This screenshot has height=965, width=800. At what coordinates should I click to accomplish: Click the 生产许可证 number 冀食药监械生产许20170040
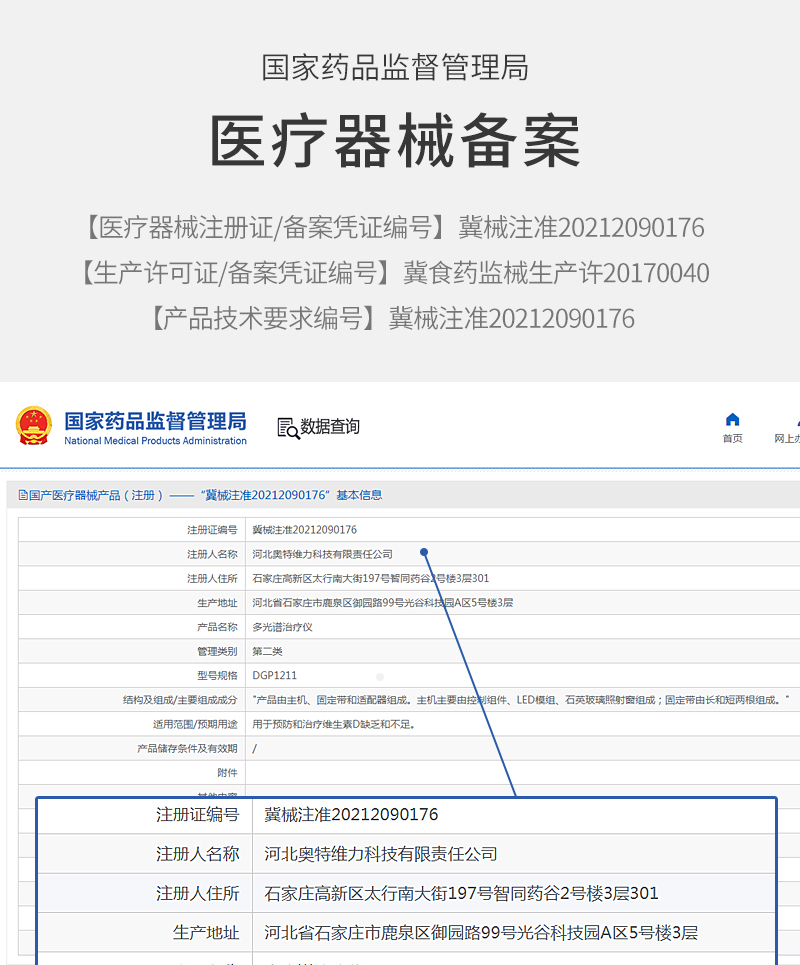pos(556,273)
